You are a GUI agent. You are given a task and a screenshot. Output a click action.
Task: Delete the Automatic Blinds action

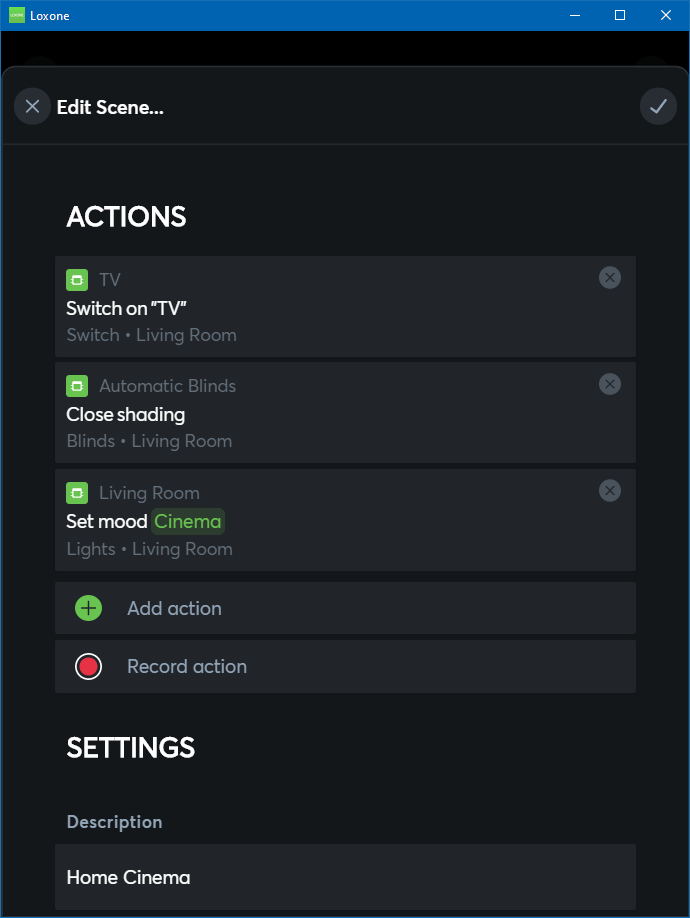610,384
